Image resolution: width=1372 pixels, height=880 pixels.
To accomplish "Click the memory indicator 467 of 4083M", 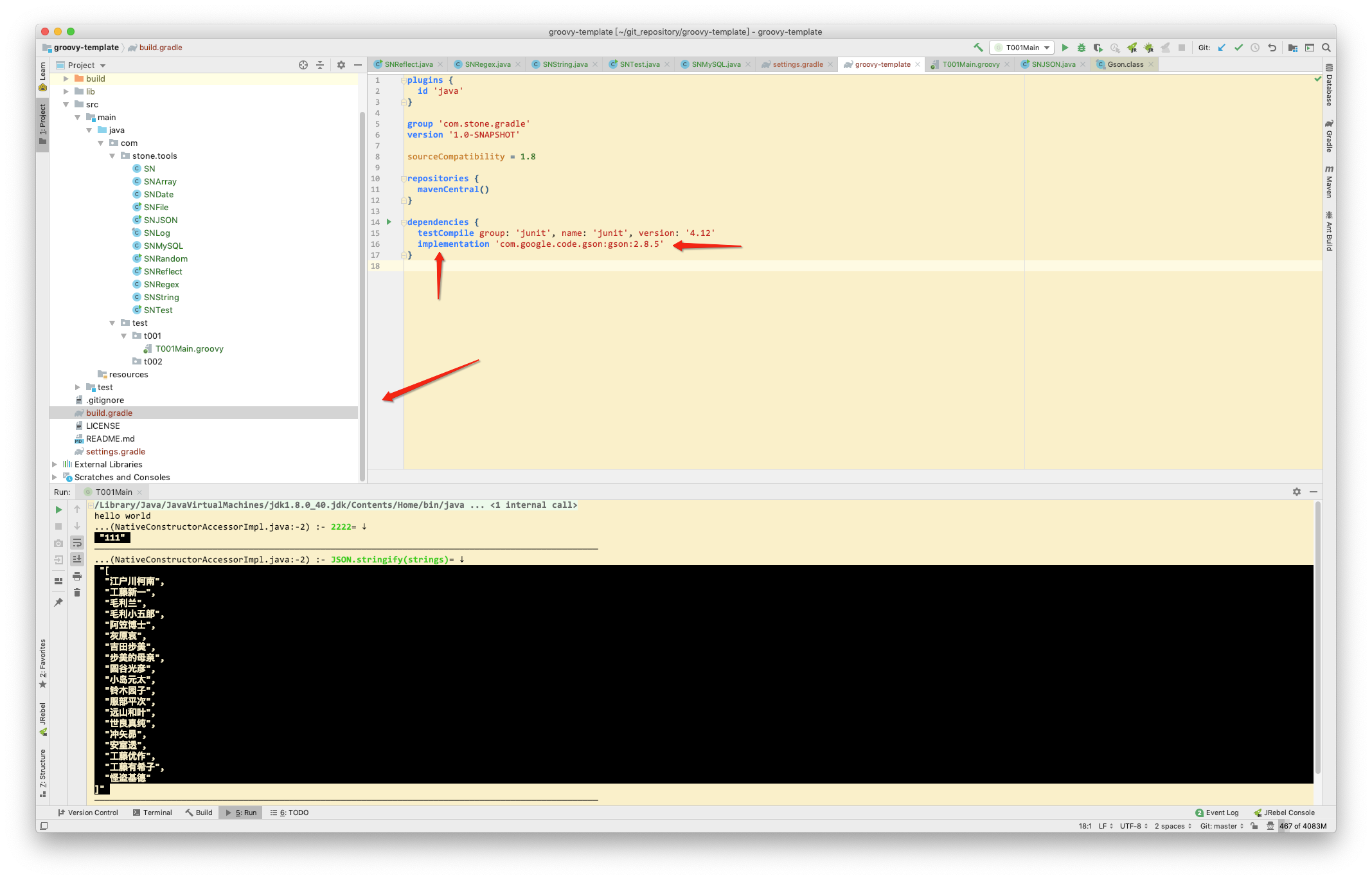I will coord(1303,826).
